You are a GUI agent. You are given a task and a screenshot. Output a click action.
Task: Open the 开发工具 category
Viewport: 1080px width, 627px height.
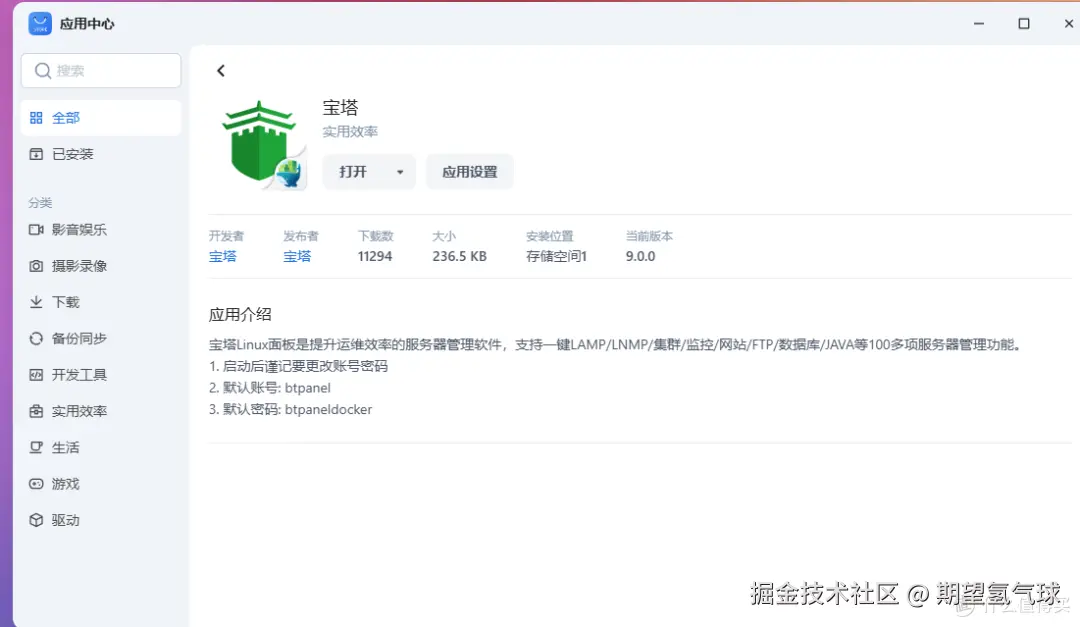pyautogui.click(x=101, y=375)
